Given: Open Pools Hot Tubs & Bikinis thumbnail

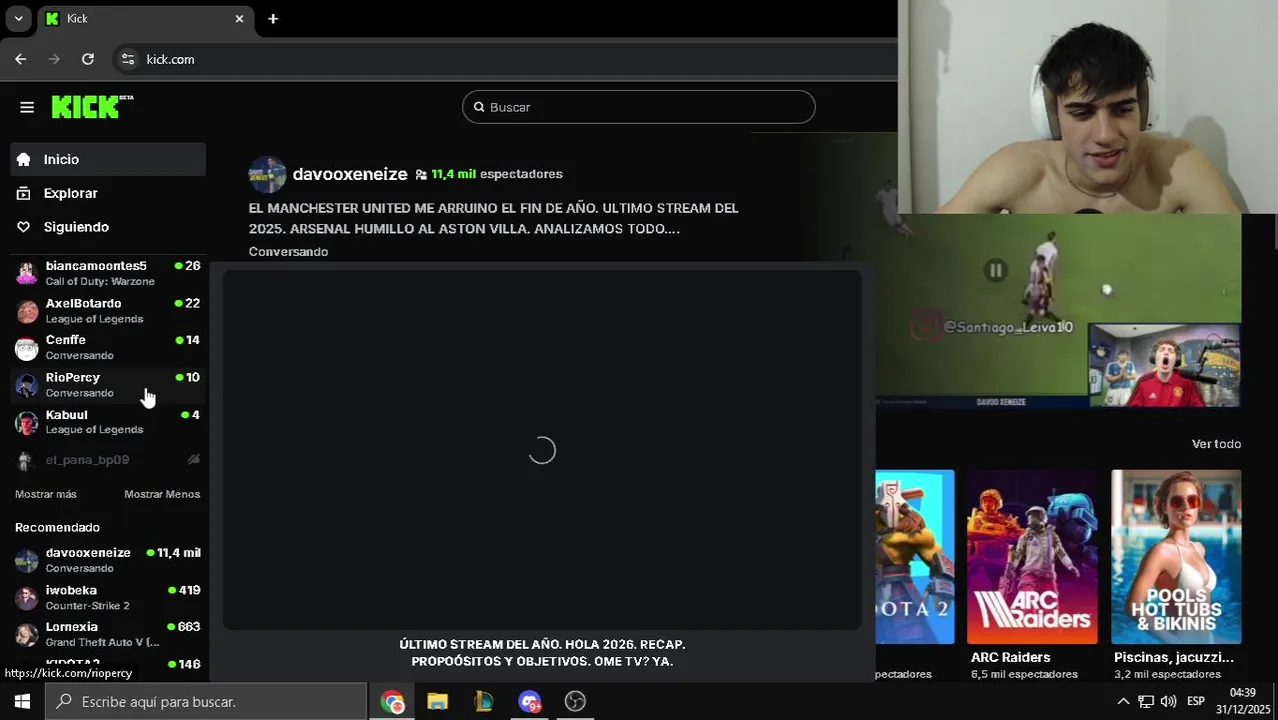Looking at the screenshot, I should [1176, 557].
